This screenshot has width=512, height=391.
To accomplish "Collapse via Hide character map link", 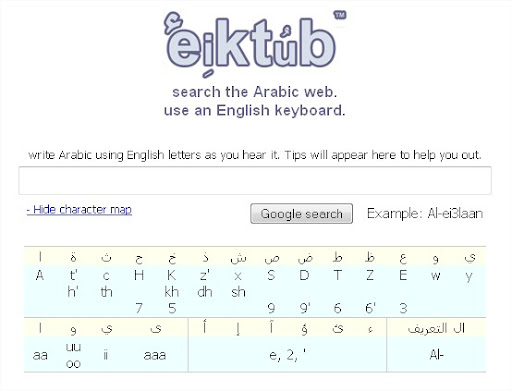I will coord(79,210).
